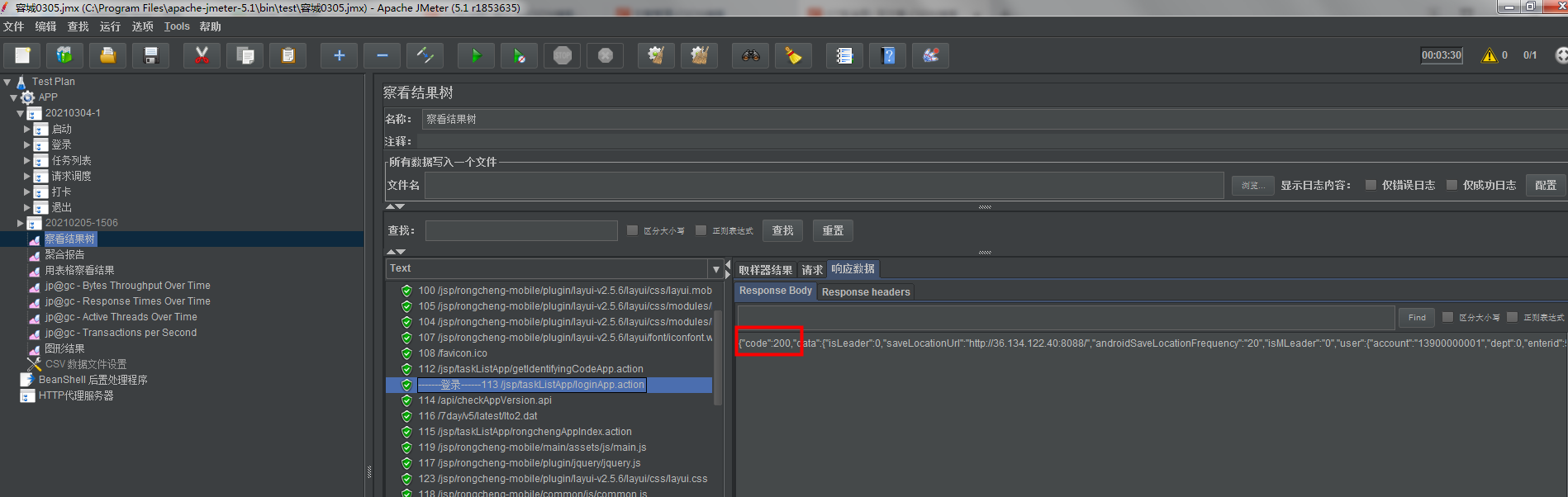Click the Cut scissors icon
1568x497 pixels.
[x=202, y=55]
